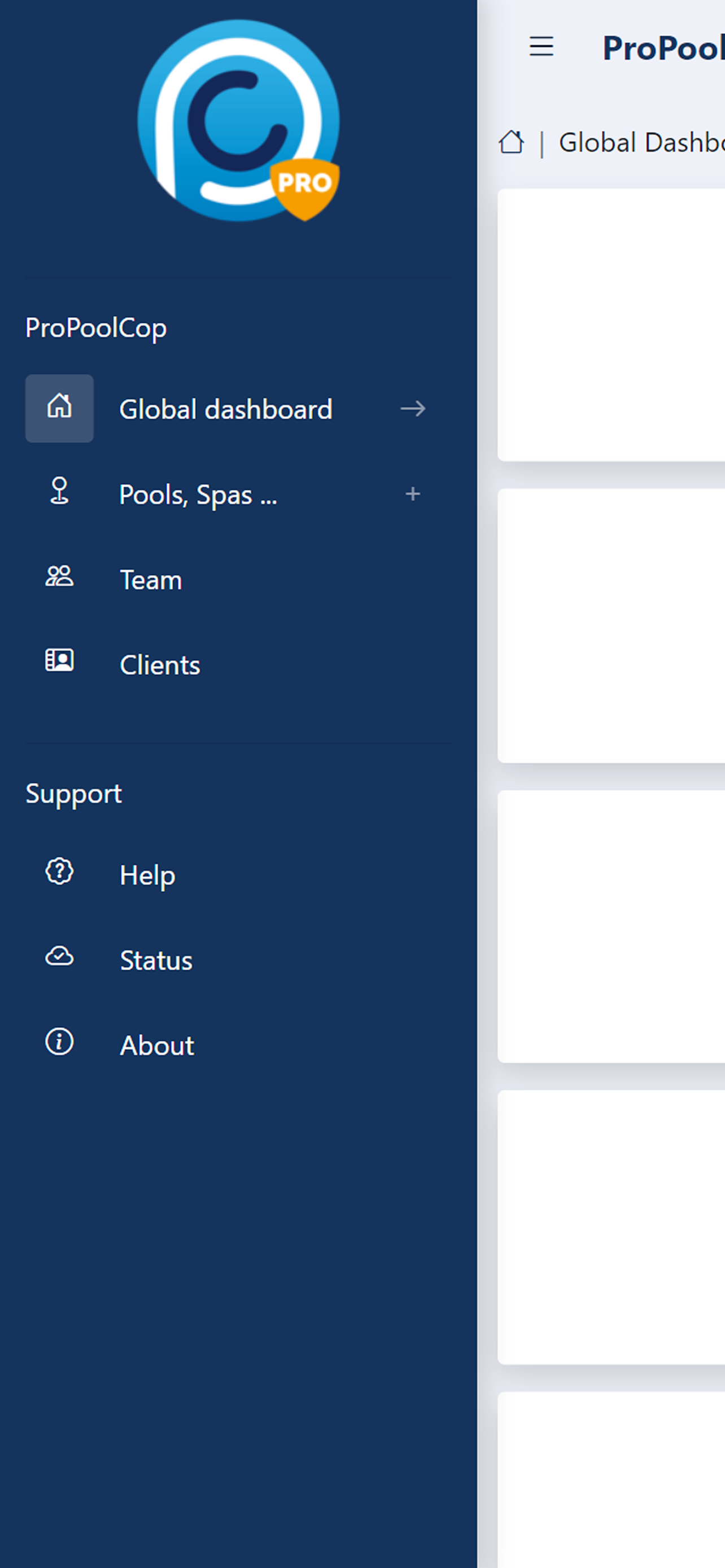Click the Team people icon

click(x=60, y=576)
